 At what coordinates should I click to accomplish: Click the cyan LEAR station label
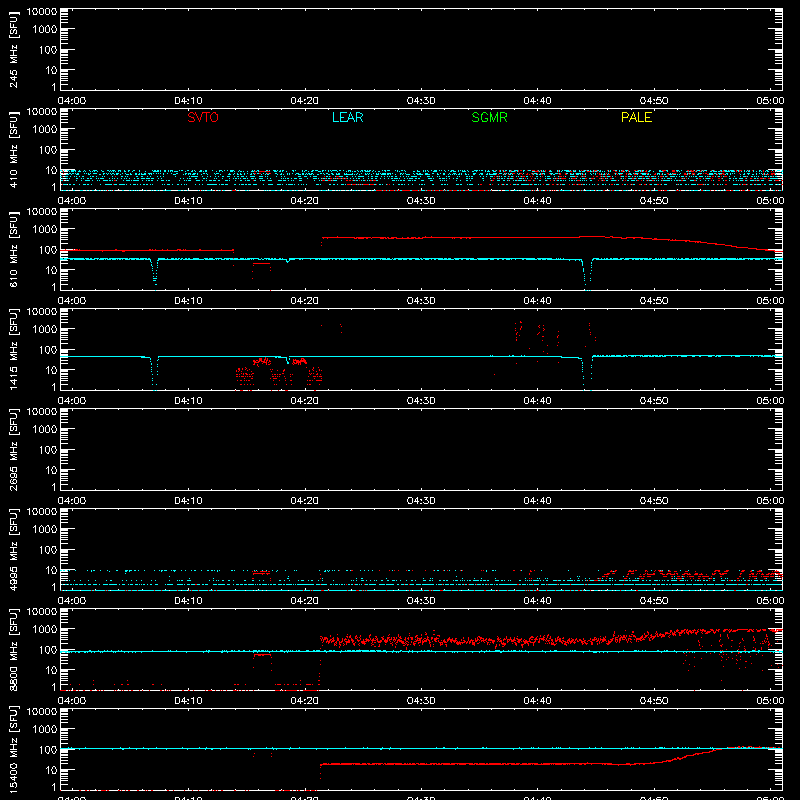click(347, 117)
